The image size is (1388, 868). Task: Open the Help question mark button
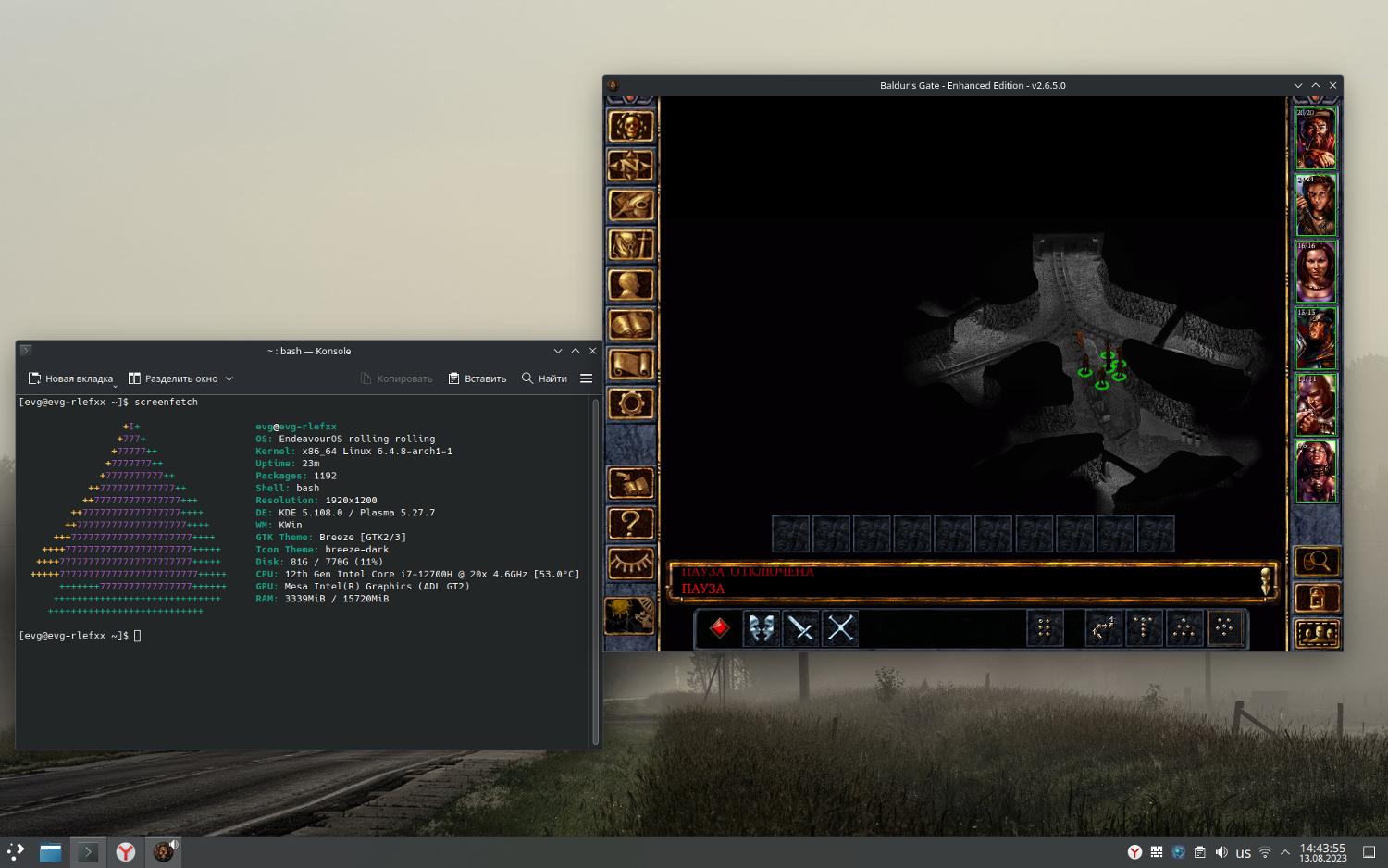(630, 523)
